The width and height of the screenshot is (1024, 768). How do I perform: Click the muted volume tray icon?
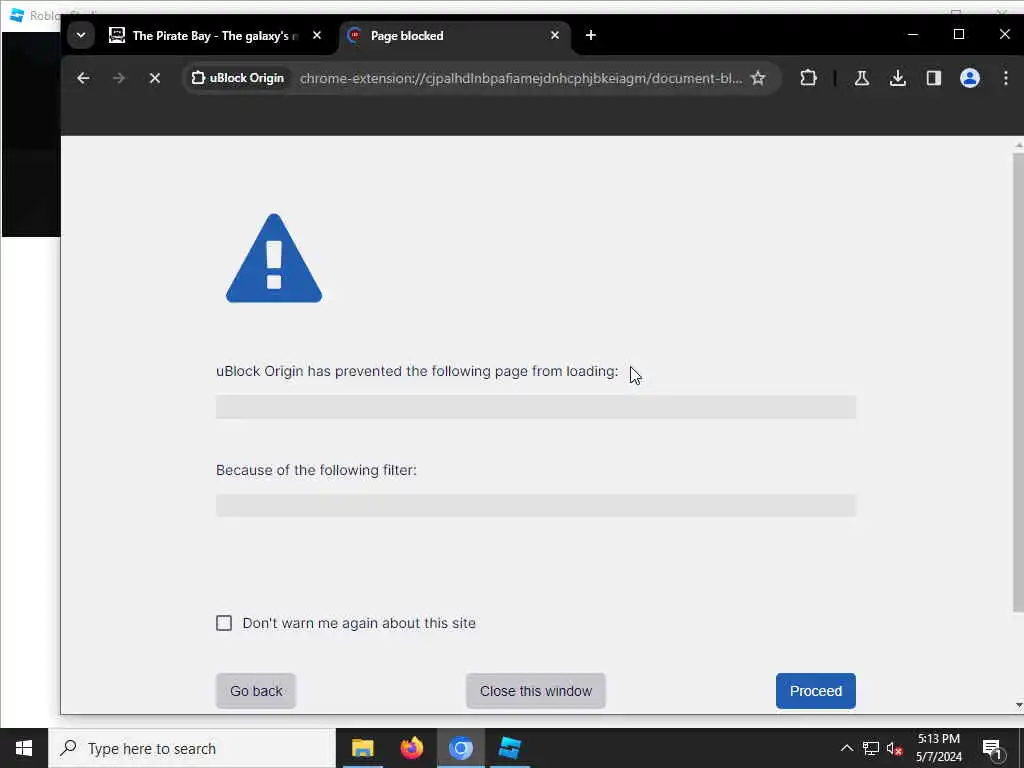pos(894,748)
